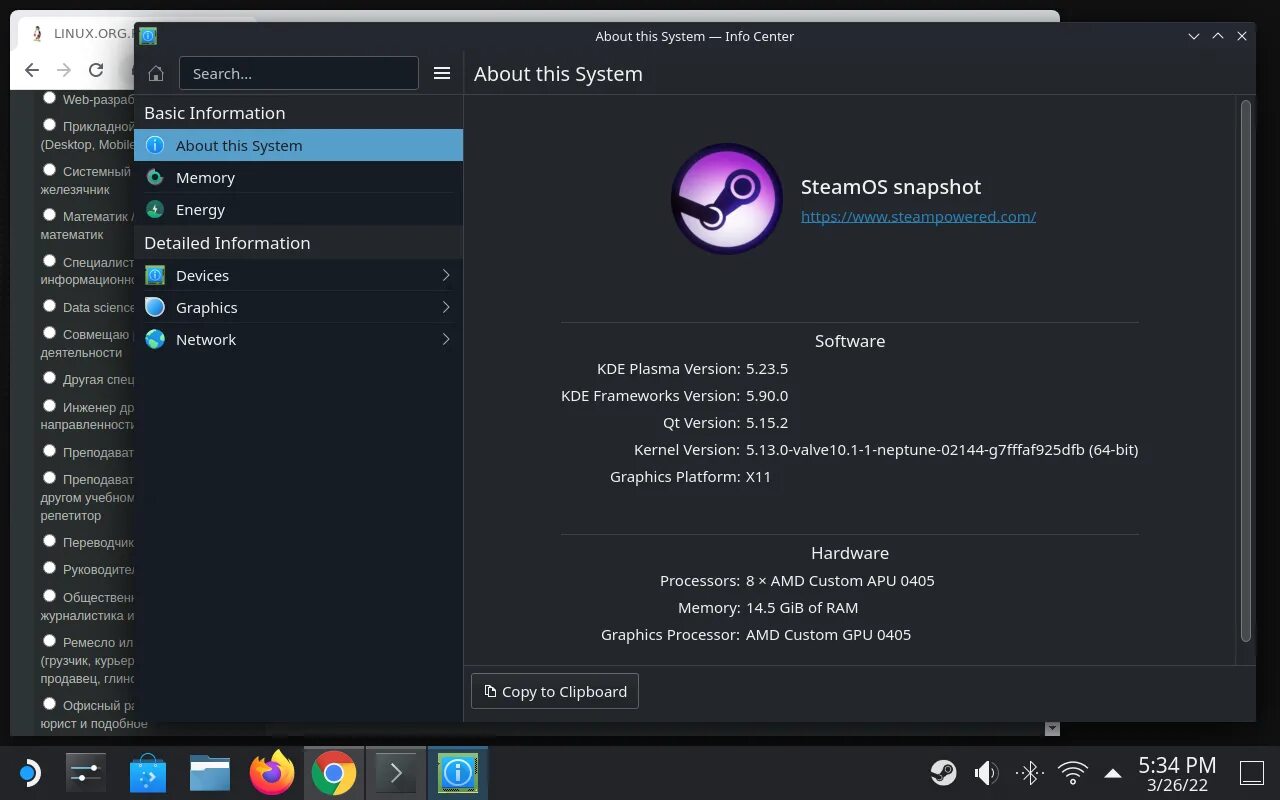Select the Специалист radio option

click(49, 261)
